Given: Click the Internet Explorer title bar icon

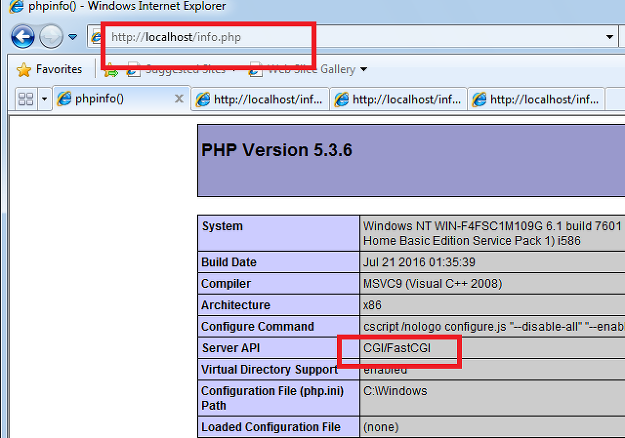Looking at the screenshot, I should click(16, 6).
